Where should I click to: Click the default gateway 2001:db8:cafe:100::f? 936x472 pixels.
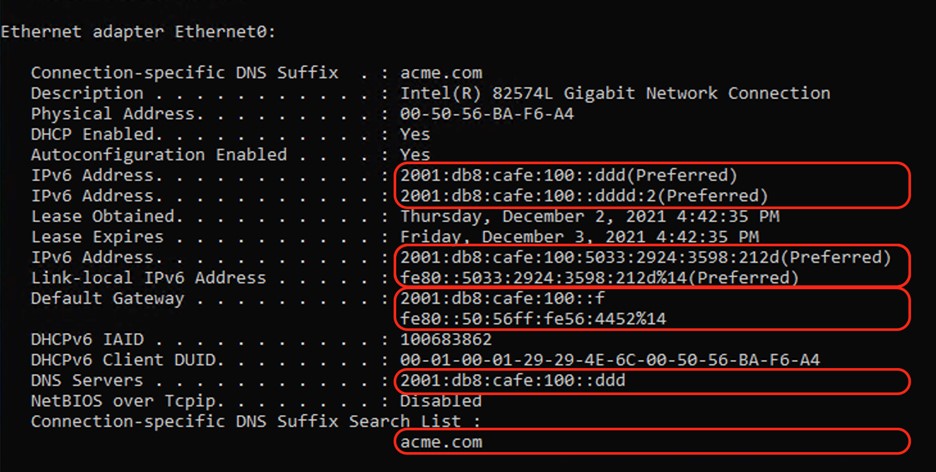(502, 299)
